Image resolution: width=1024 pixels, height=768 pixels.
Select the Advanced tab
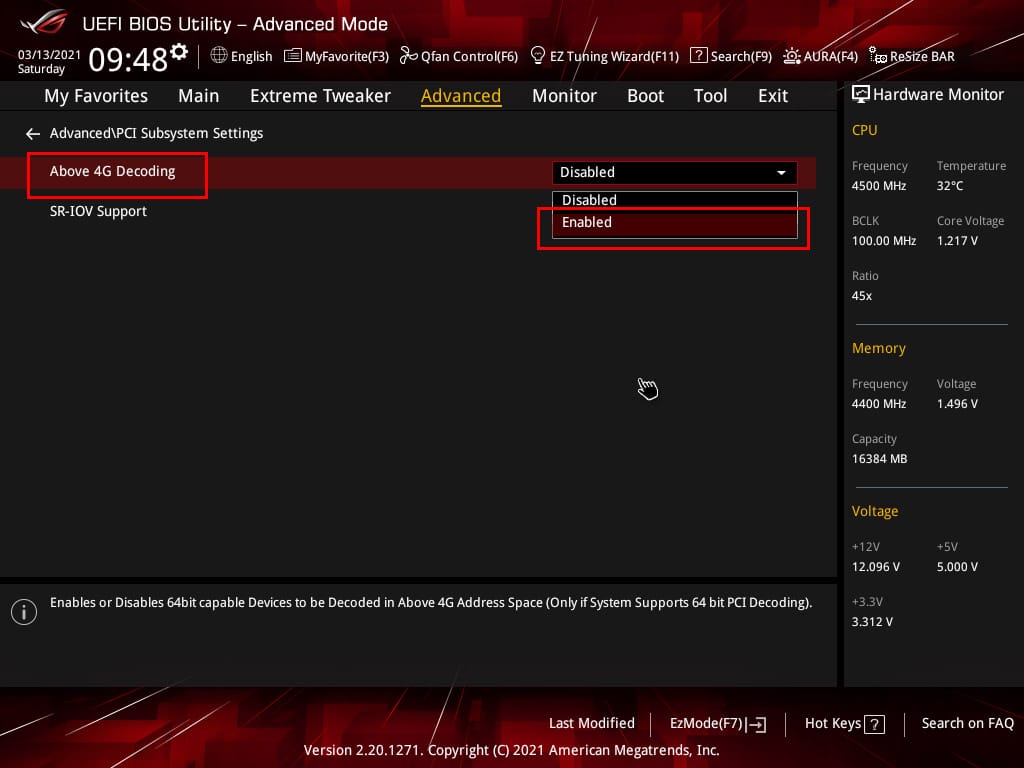click(x=461, y=96)
